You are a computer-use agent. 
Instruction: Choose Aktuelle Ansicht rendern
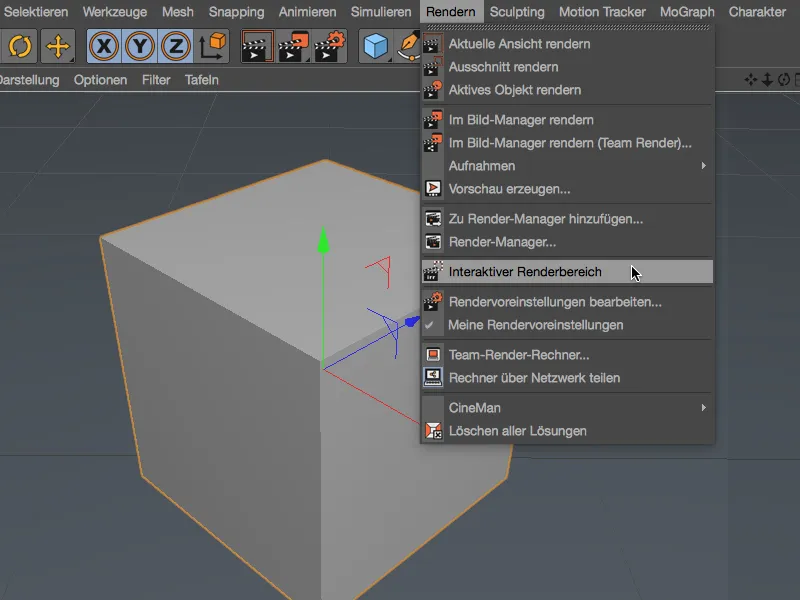click(x=567, y=44)
